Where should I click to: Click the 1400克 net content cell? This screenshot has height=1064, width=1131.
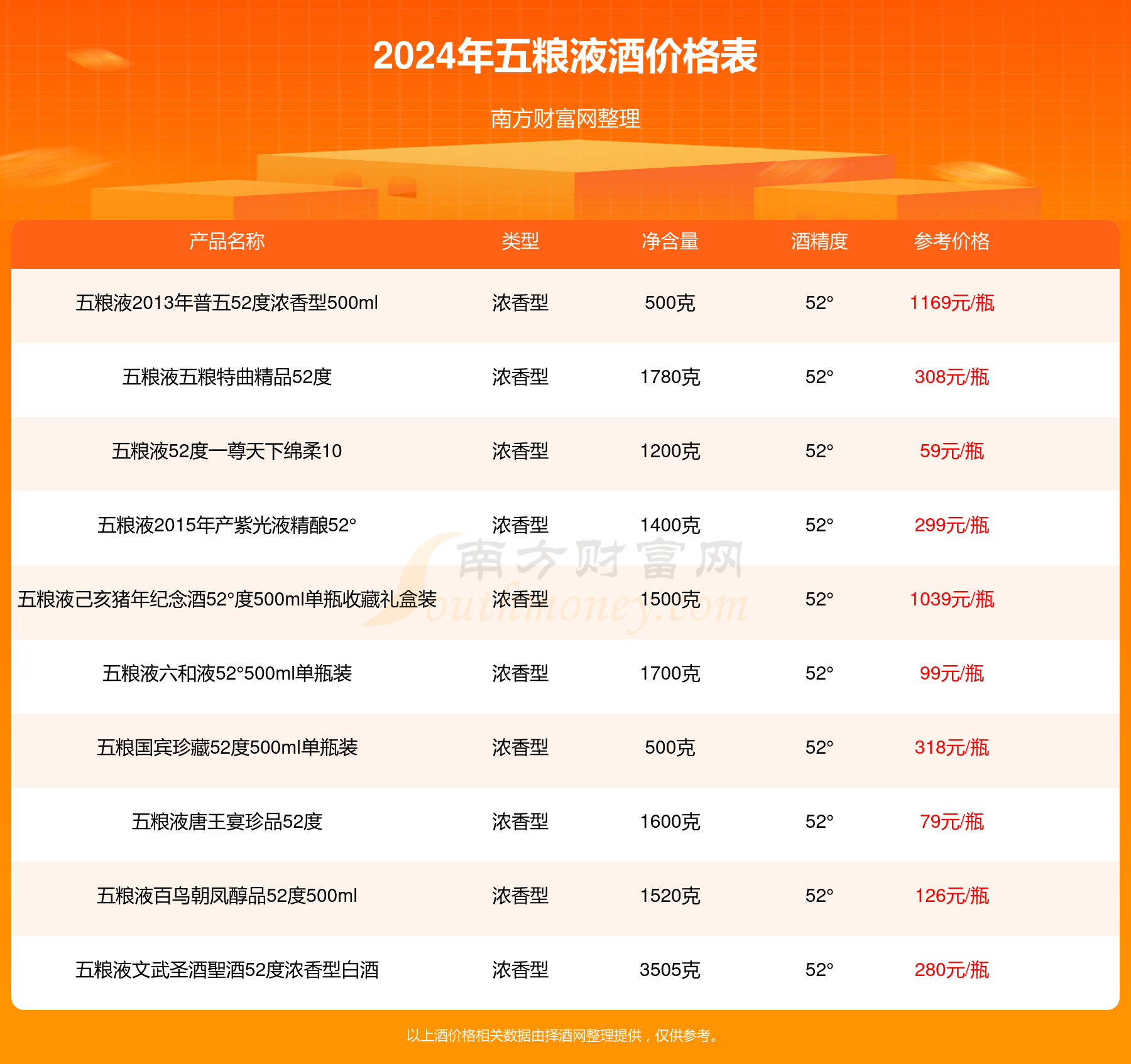670,525
